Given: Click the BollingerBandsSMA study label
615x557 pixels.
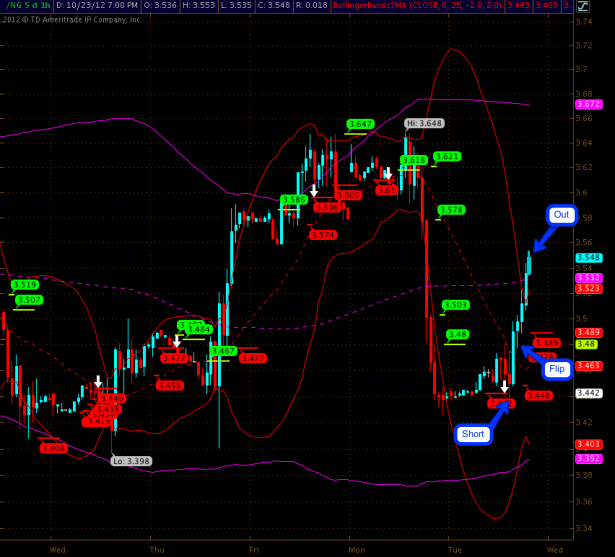Looking at the screenshot, I should coord(421,6).
